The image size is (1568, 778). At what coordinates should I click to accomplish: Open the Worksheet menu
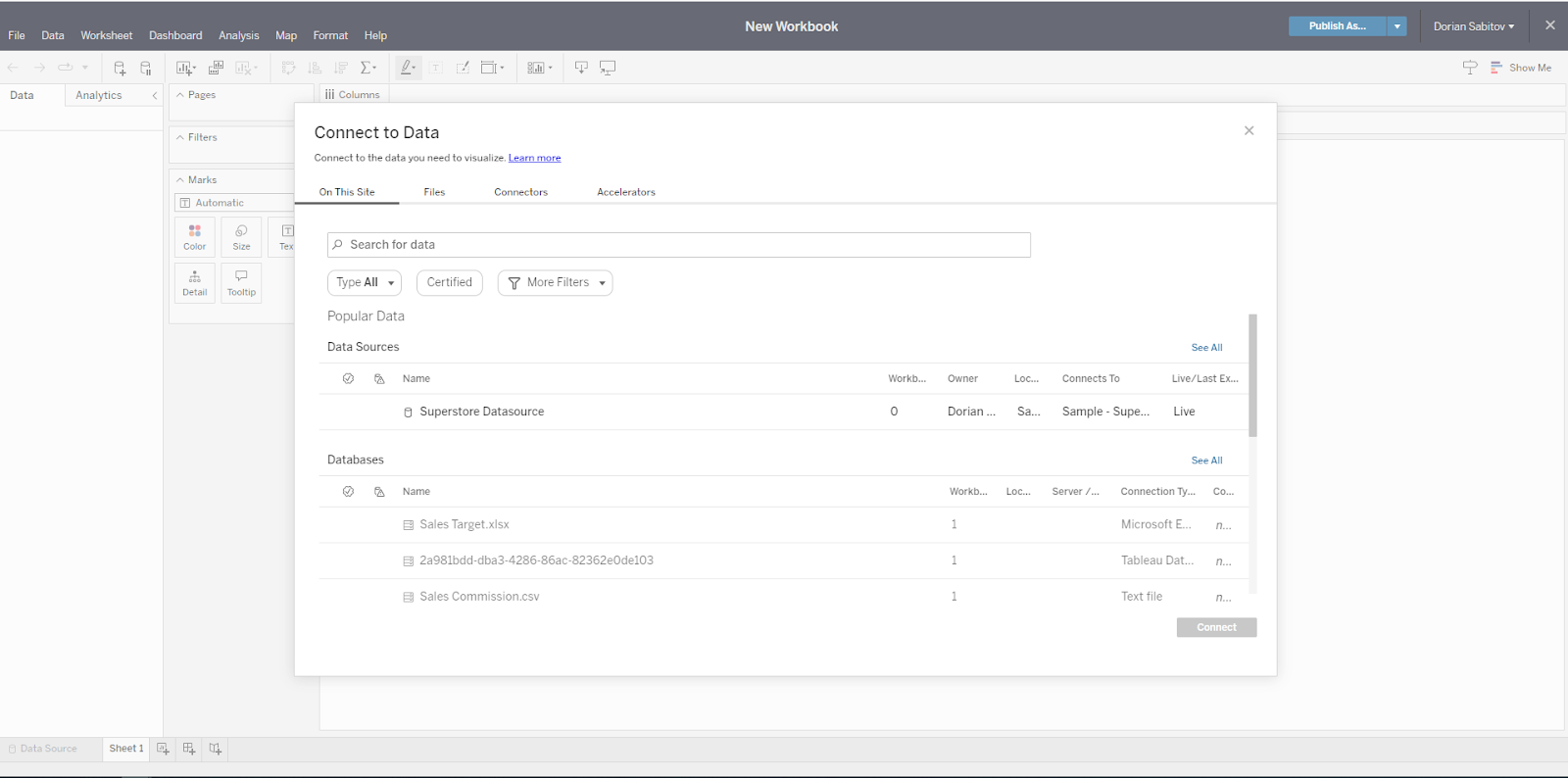(106, 35)
